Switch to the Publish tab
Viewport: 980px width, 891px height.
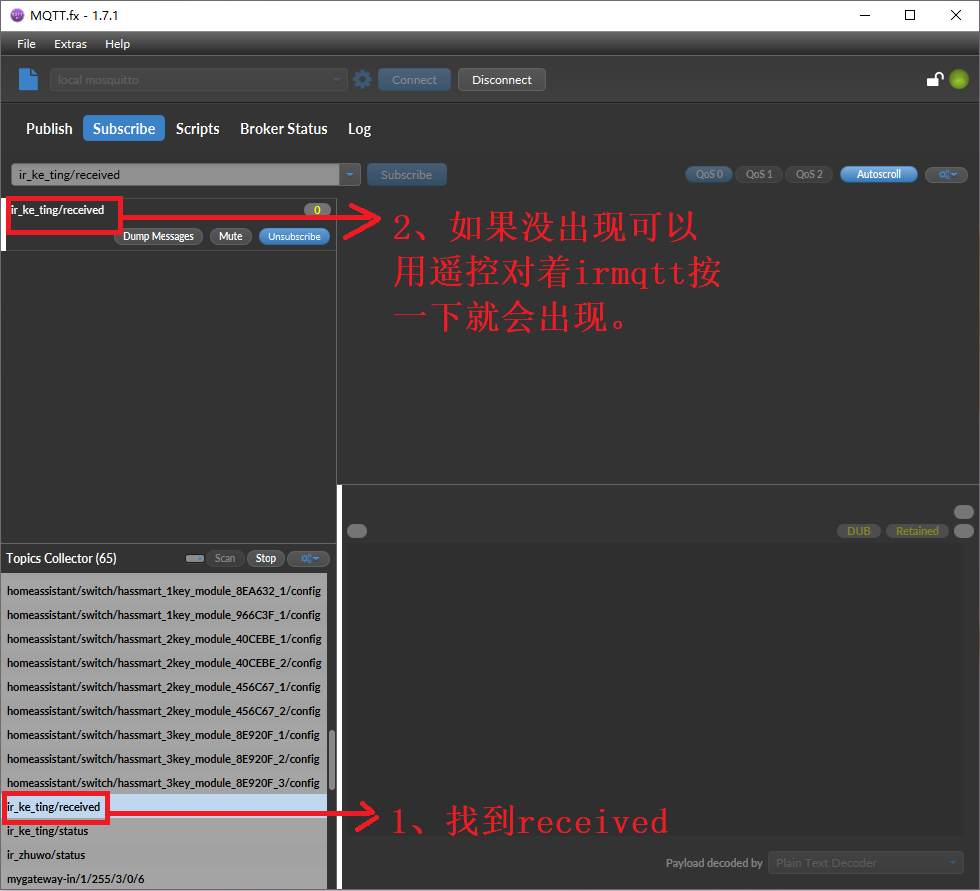49,129
